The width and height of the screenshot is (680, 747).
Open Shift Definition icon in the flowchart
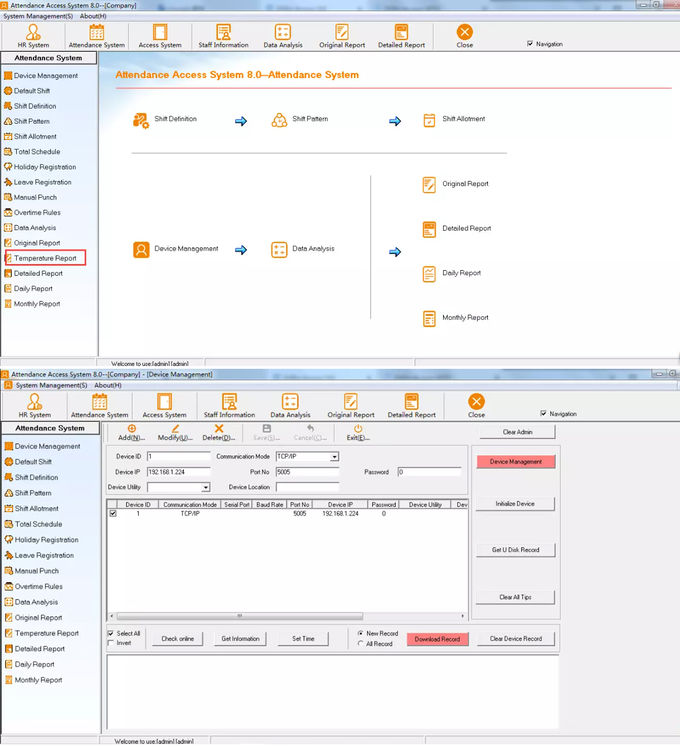point(141,120)
